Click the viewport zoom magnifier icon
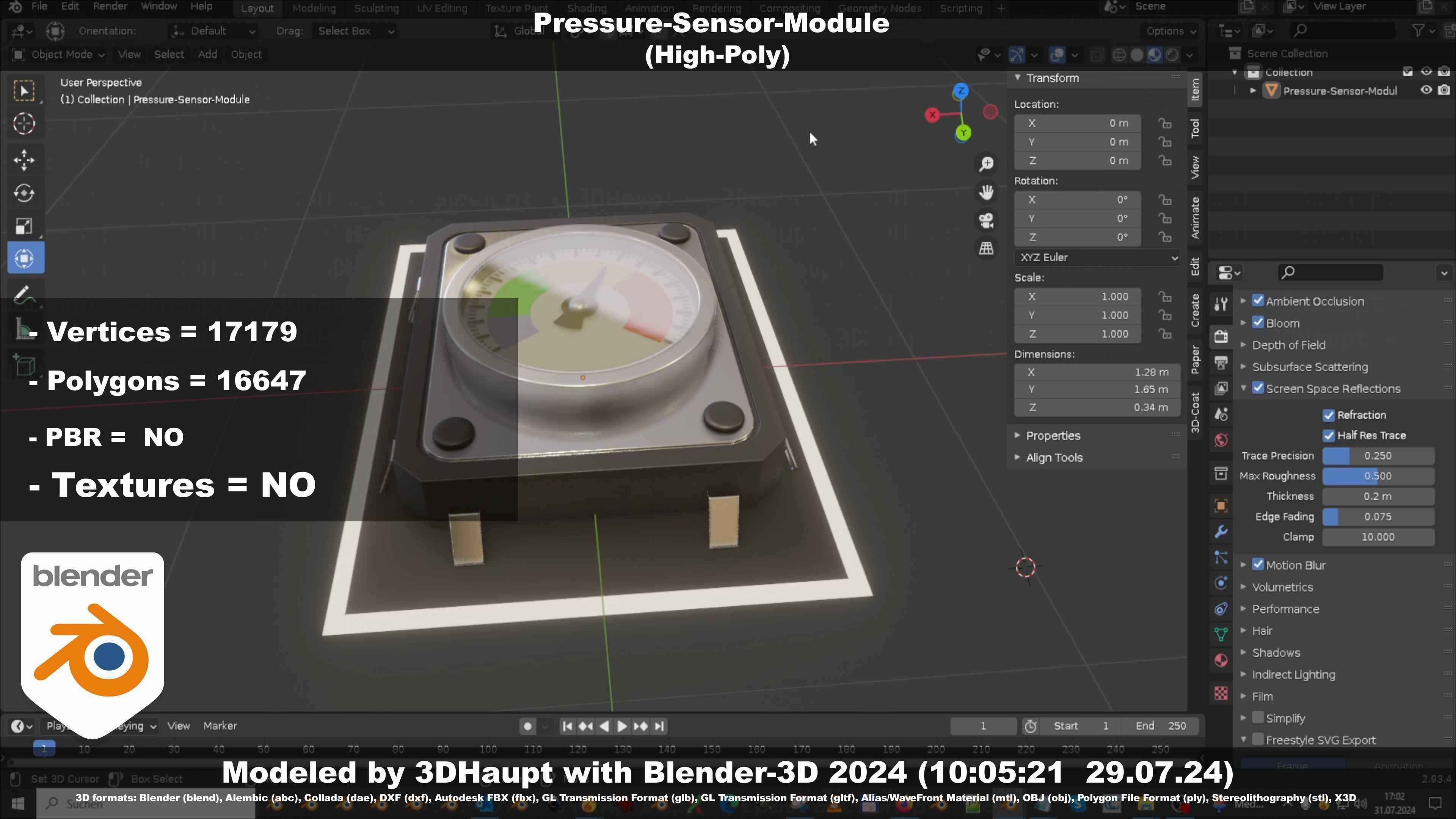1456x819 pixels. click(x=986, y=164)
